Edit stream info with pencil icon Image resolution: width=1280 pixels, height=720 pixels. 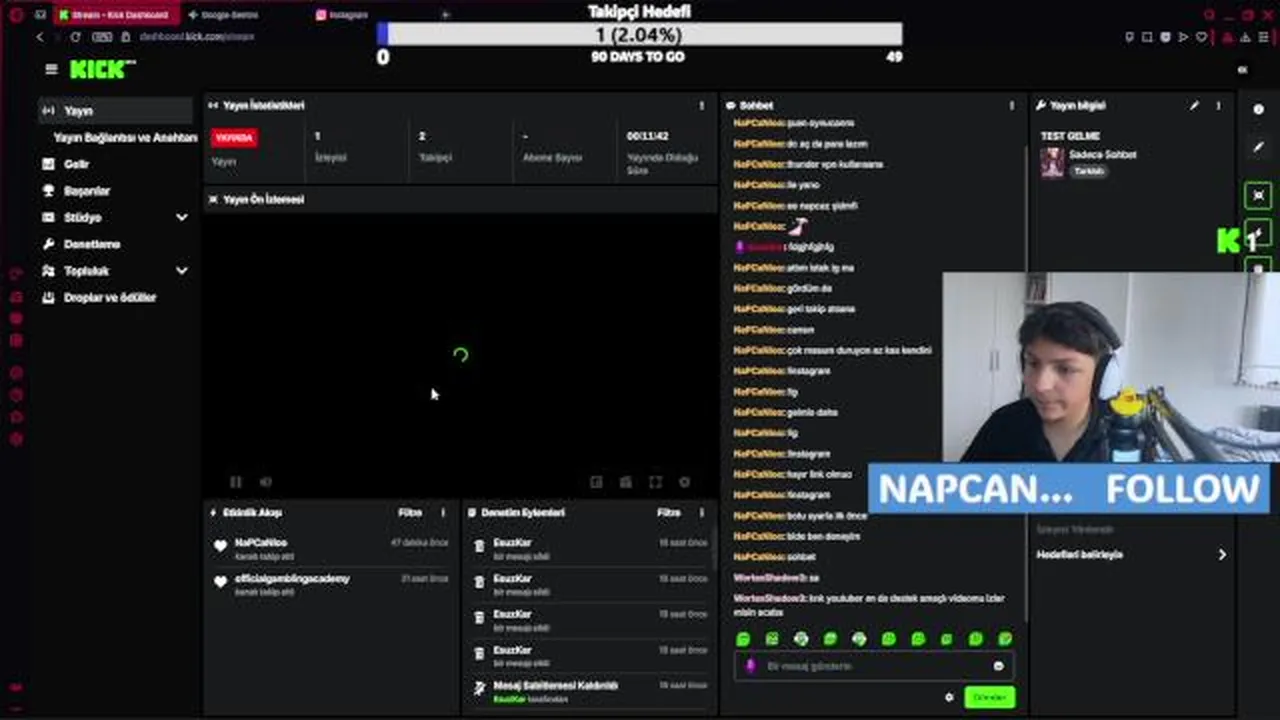pyautogui.click(x=1194, y=105)
